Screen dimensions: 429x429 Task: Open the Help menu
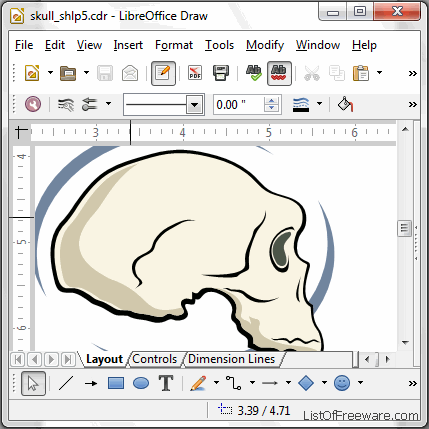[364, 45]
